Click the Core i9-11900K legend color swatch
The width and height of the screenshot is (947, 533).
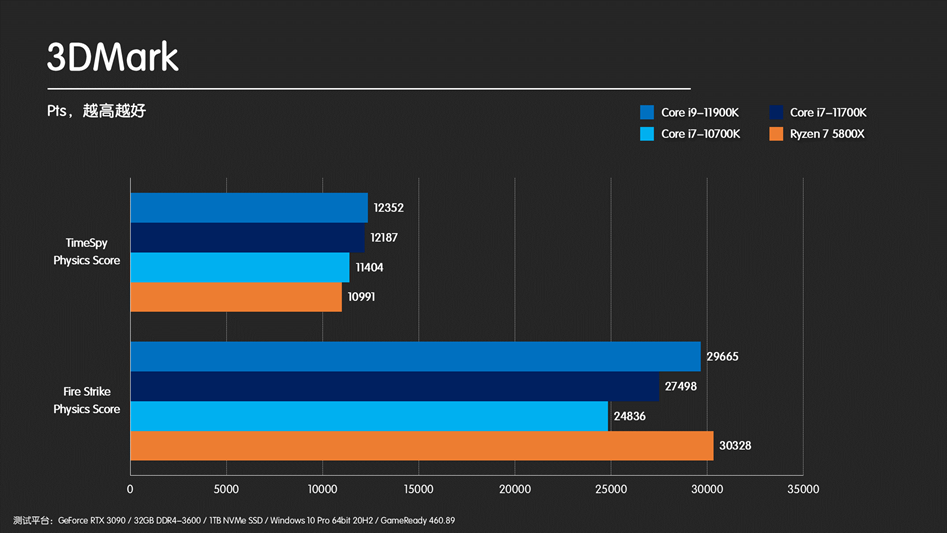[647, 112]
